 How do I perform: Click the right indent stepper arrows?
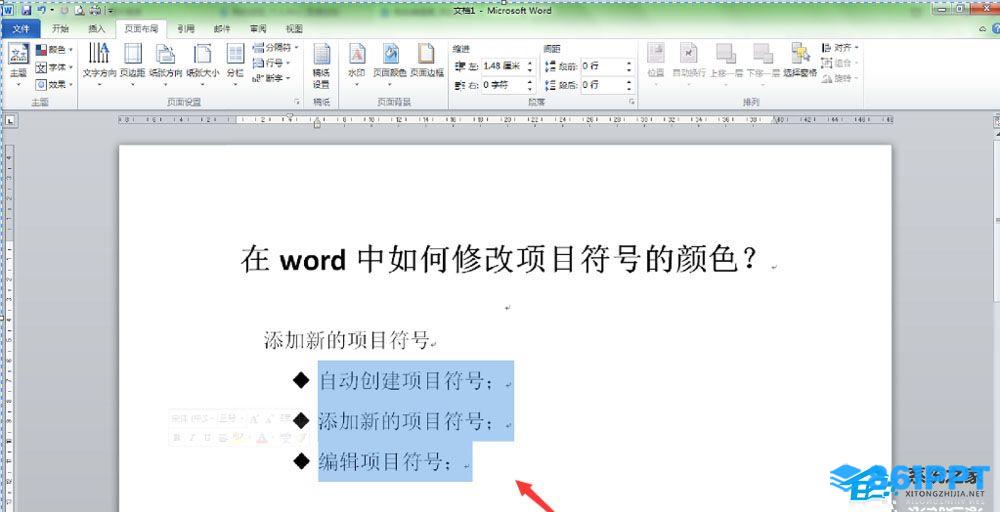pyautogui.click(x=529, y=85)
